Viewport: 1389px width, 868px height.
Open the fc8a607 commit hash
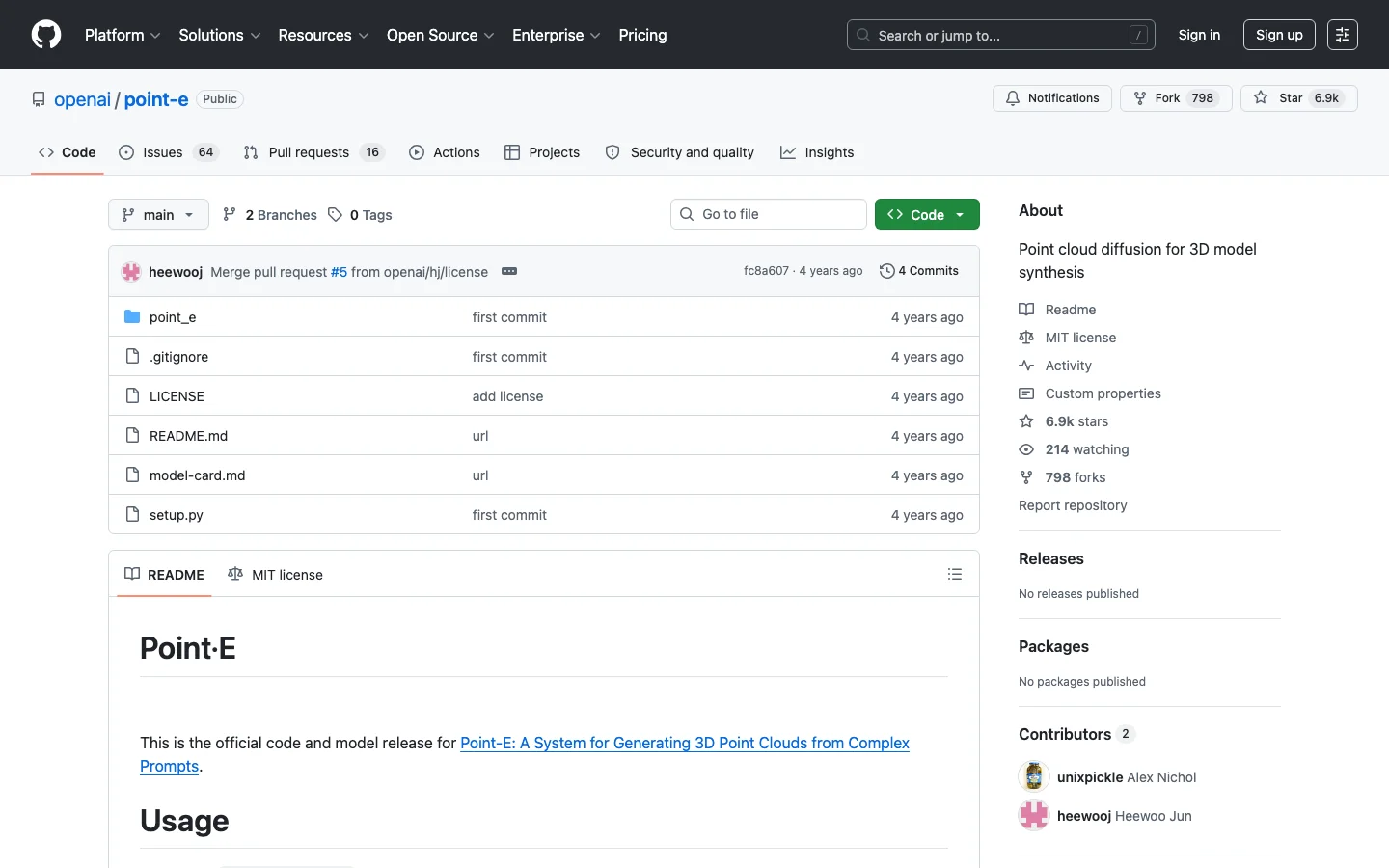click(x=766, y=271)
